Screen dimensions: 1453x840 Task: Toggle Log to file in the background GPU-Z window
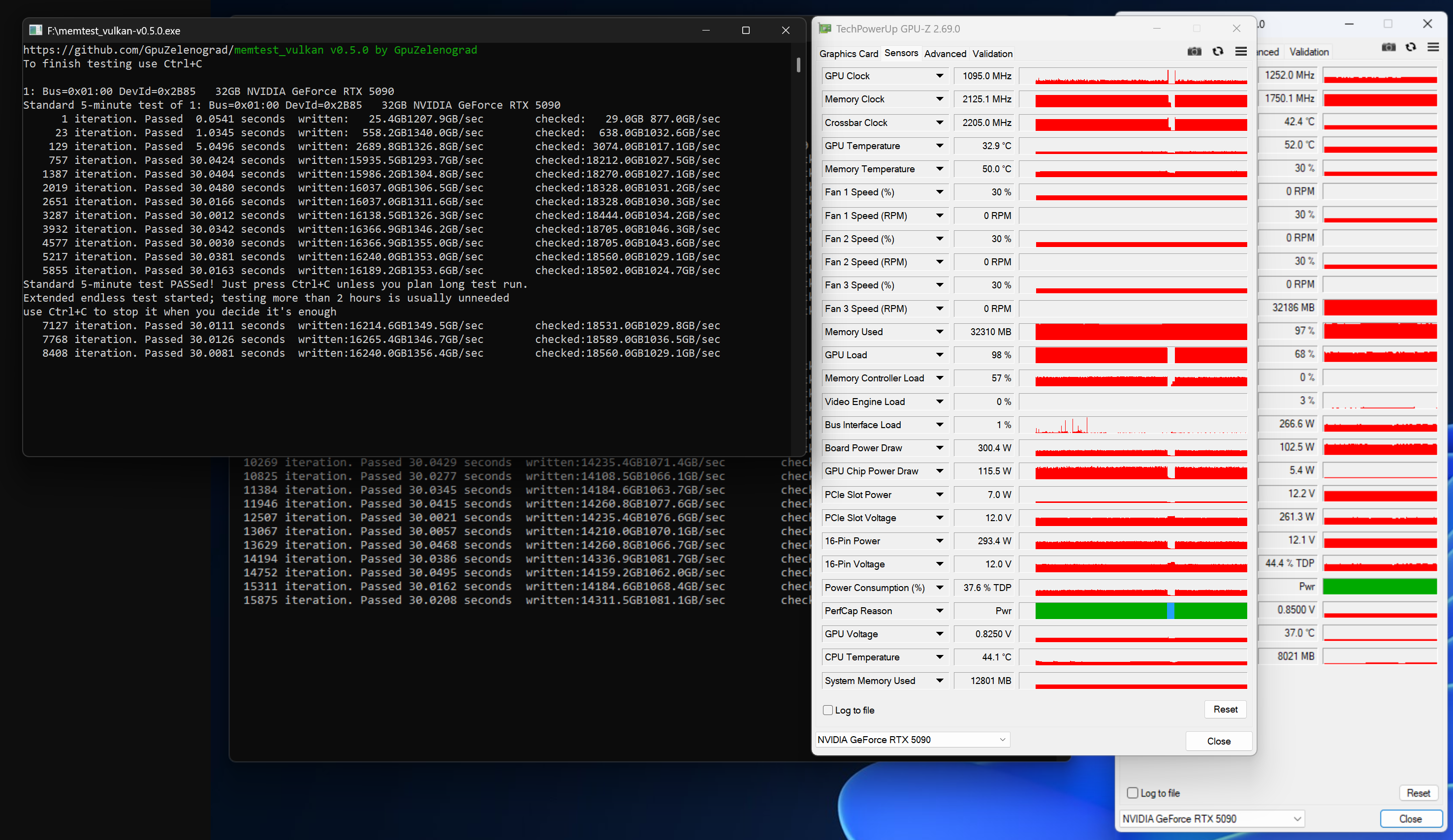click(1133, 793)
